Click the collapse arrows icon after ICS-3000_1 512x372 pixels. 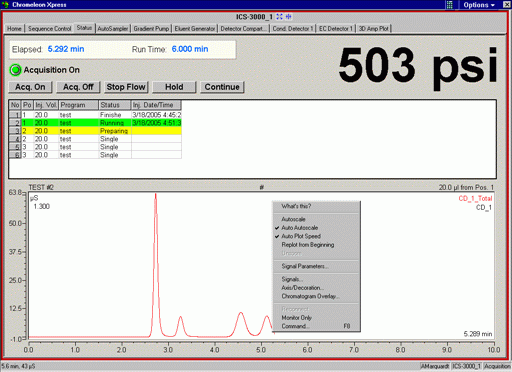click(288, 17)
